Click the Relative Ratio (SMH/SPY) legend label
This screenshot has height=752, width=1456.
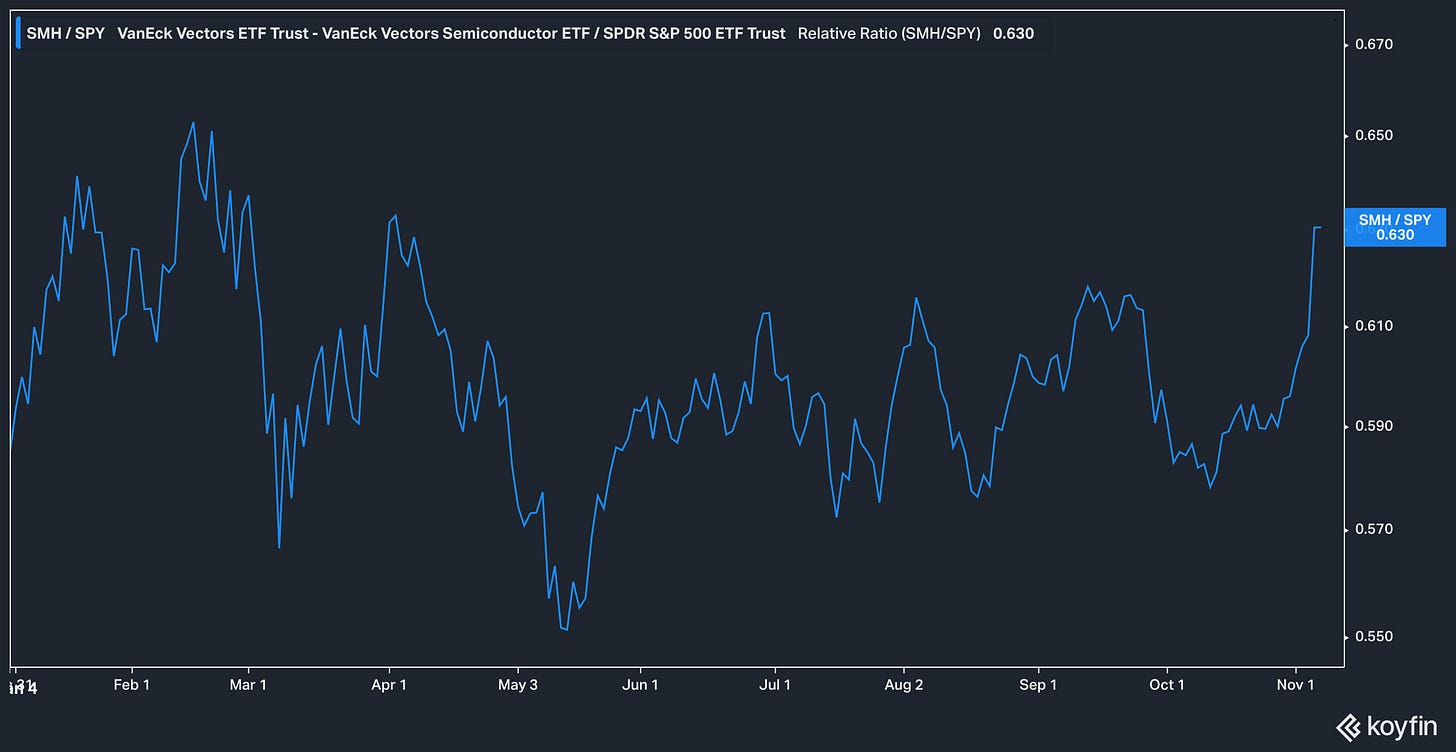tap(889, 33)
